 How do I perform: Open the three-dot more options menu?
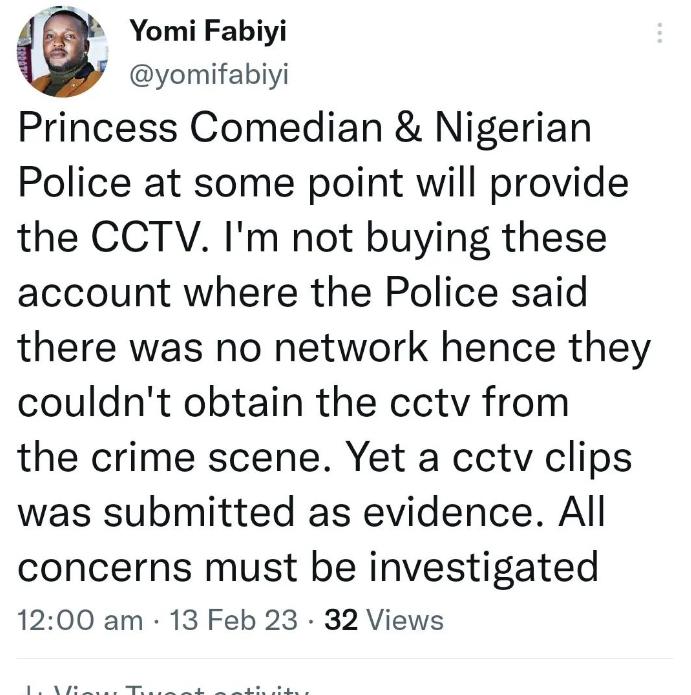[659, 33]
